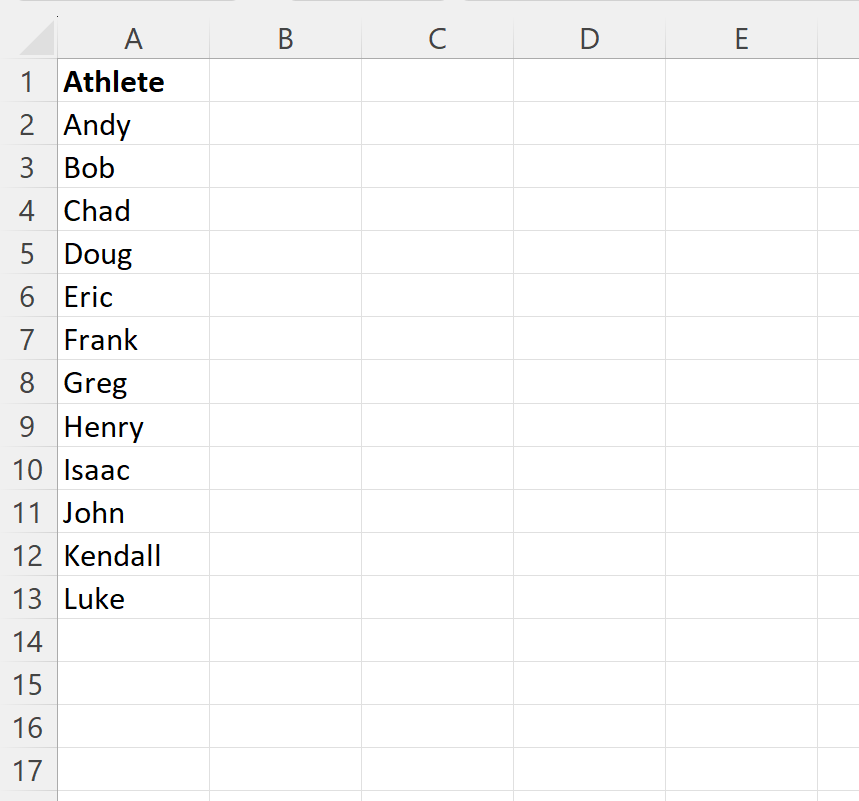Screen dimensions: 859x801
Task: Select column header C
Action: click(437, 39)
